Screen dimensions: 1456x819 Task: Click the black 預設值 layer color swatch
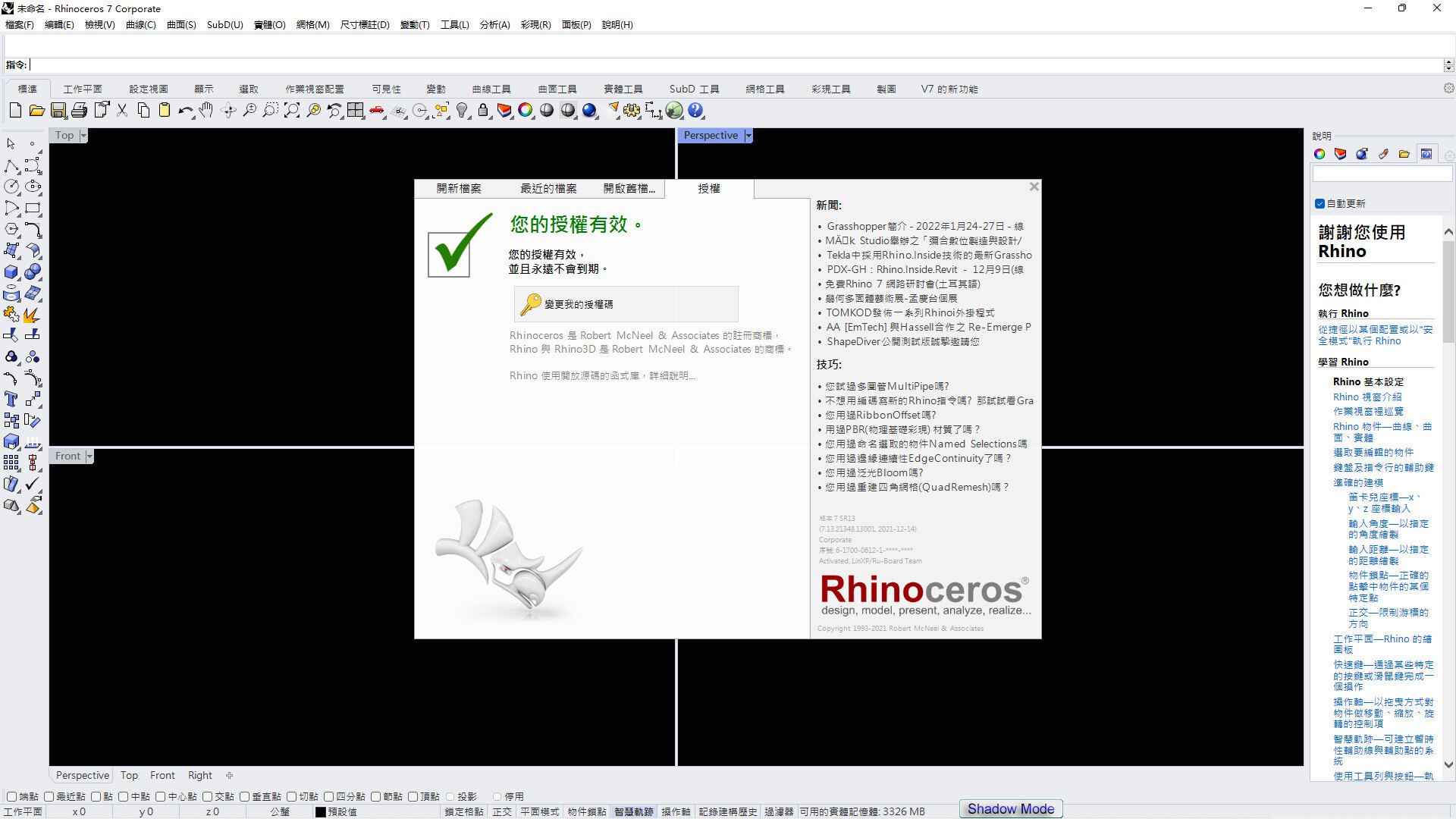[x=321, y=811]
